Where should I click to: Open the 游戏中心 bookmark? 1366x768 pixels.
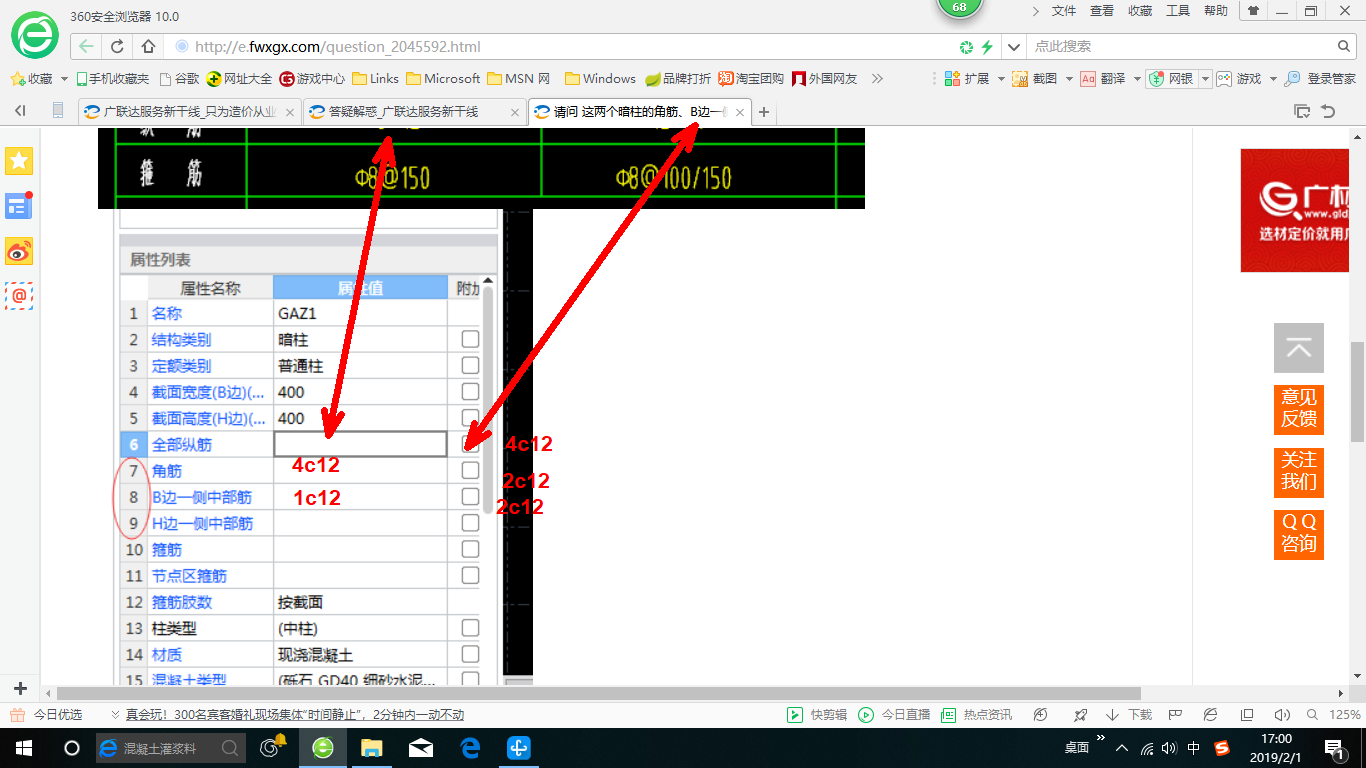click(x=312, y=78)
